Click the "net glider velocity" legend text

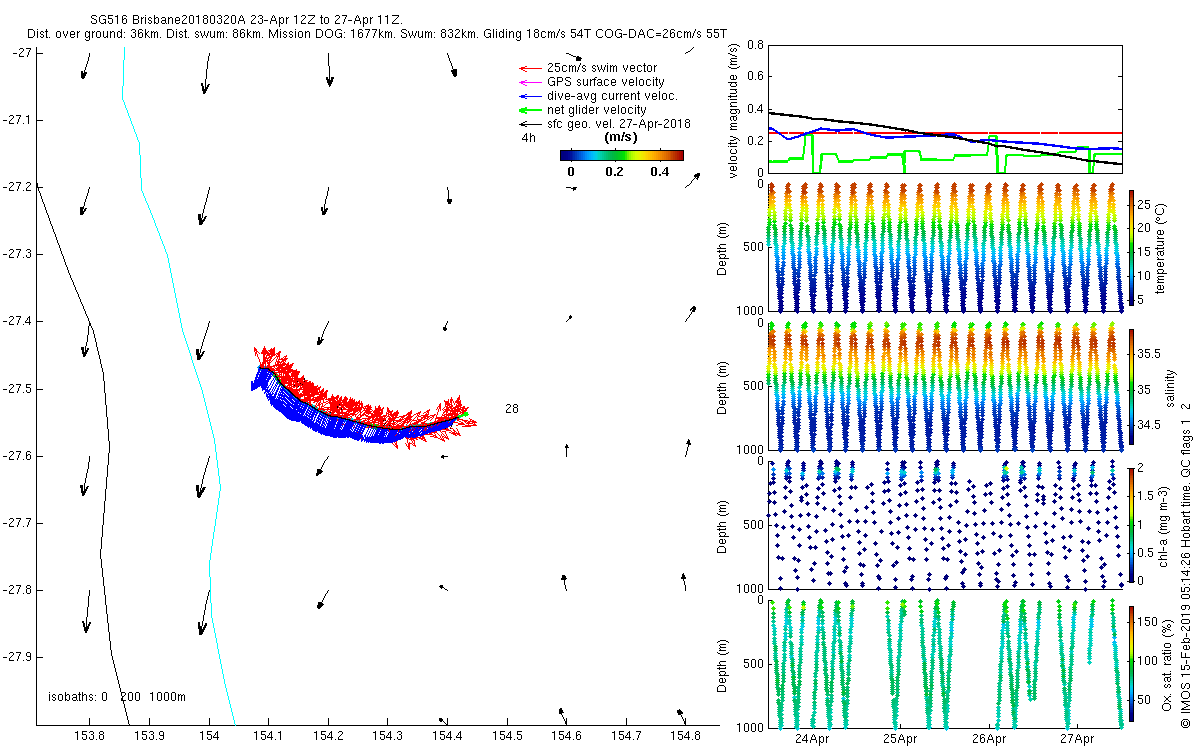tap(596, 110)
